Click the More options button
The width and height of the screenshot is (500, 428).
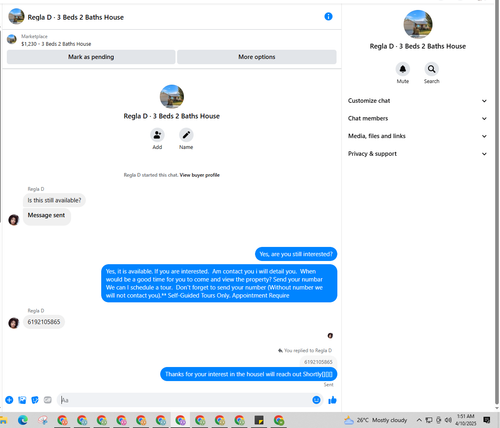(257, 57)
